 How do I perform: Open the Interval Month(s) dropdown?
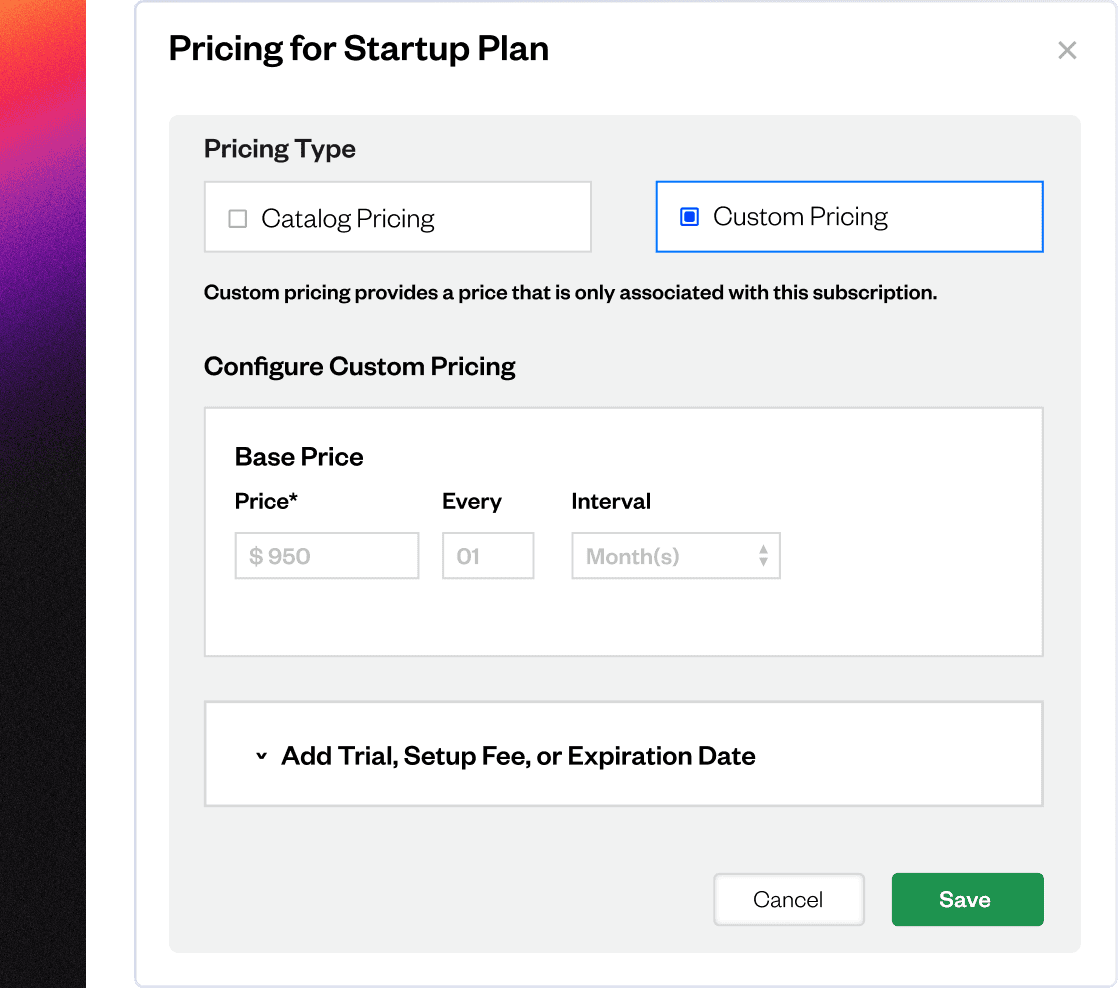coord(675,556)
